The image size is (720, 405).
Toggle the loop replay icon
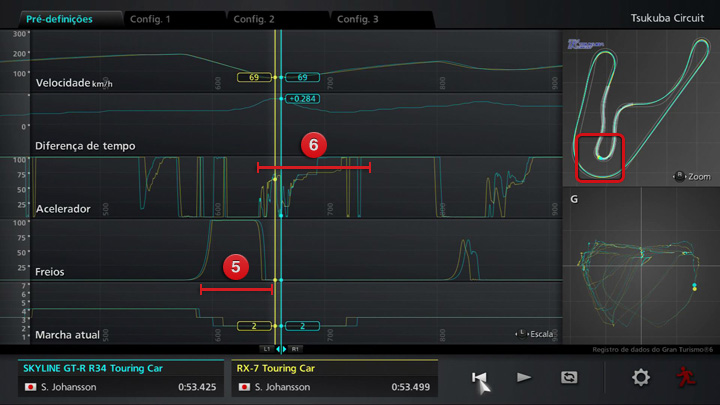(x=569, y=377)
